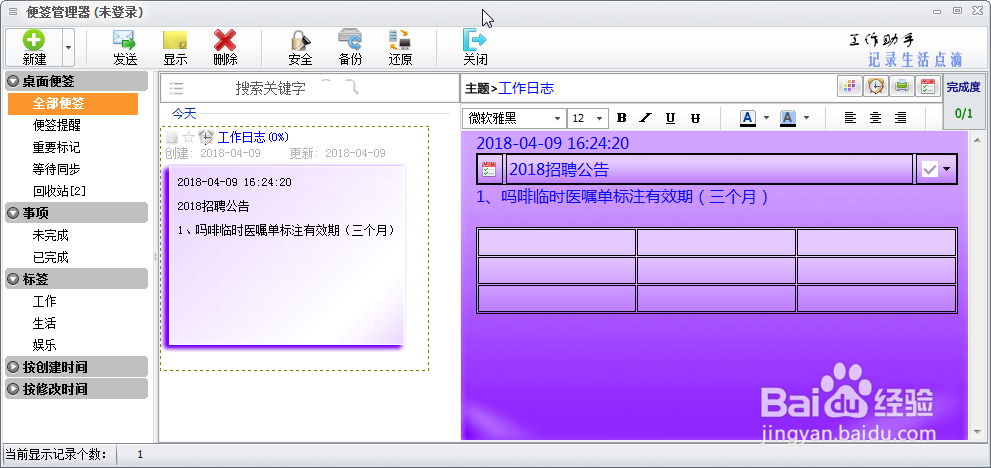This screenshot has width=991, height=468.
Task: Apply the text highlight color A button
Action: pos(787,118)
